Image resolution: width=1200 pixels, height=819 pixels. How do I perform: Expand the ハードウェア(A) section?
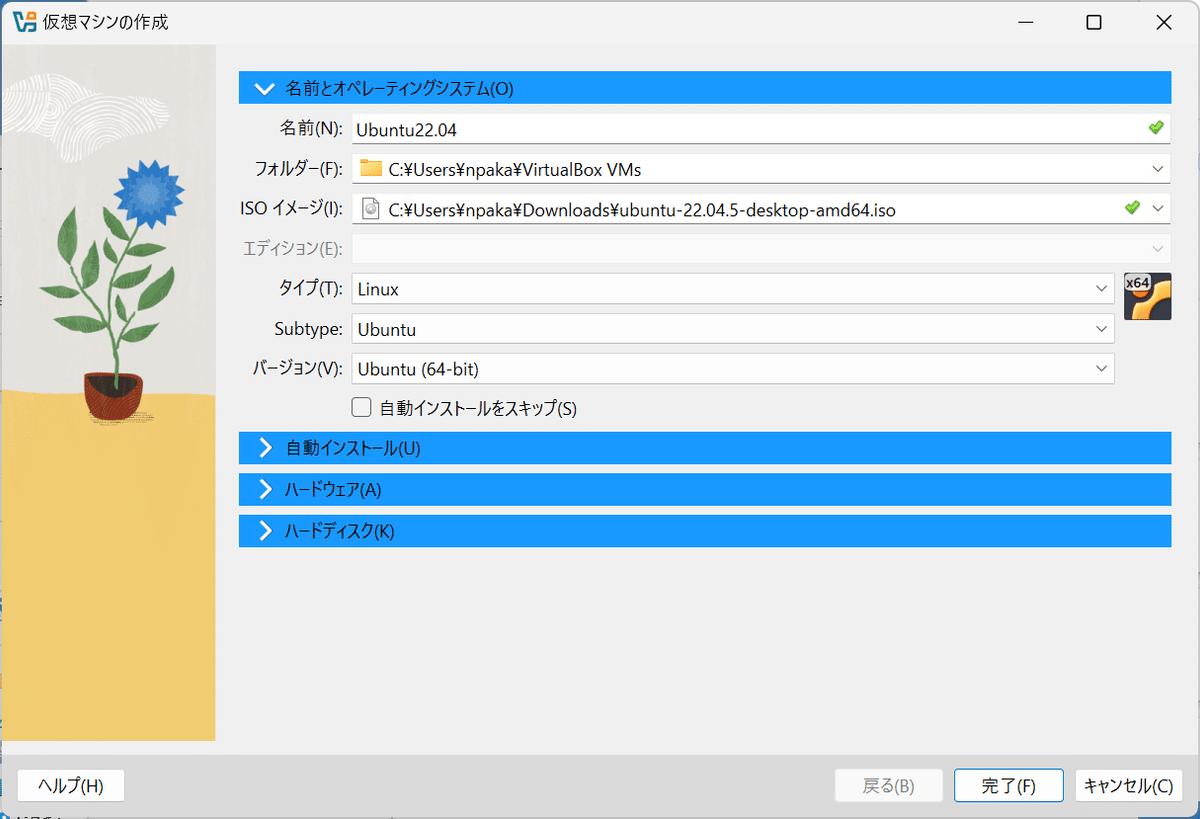click(x=700, y=489)
